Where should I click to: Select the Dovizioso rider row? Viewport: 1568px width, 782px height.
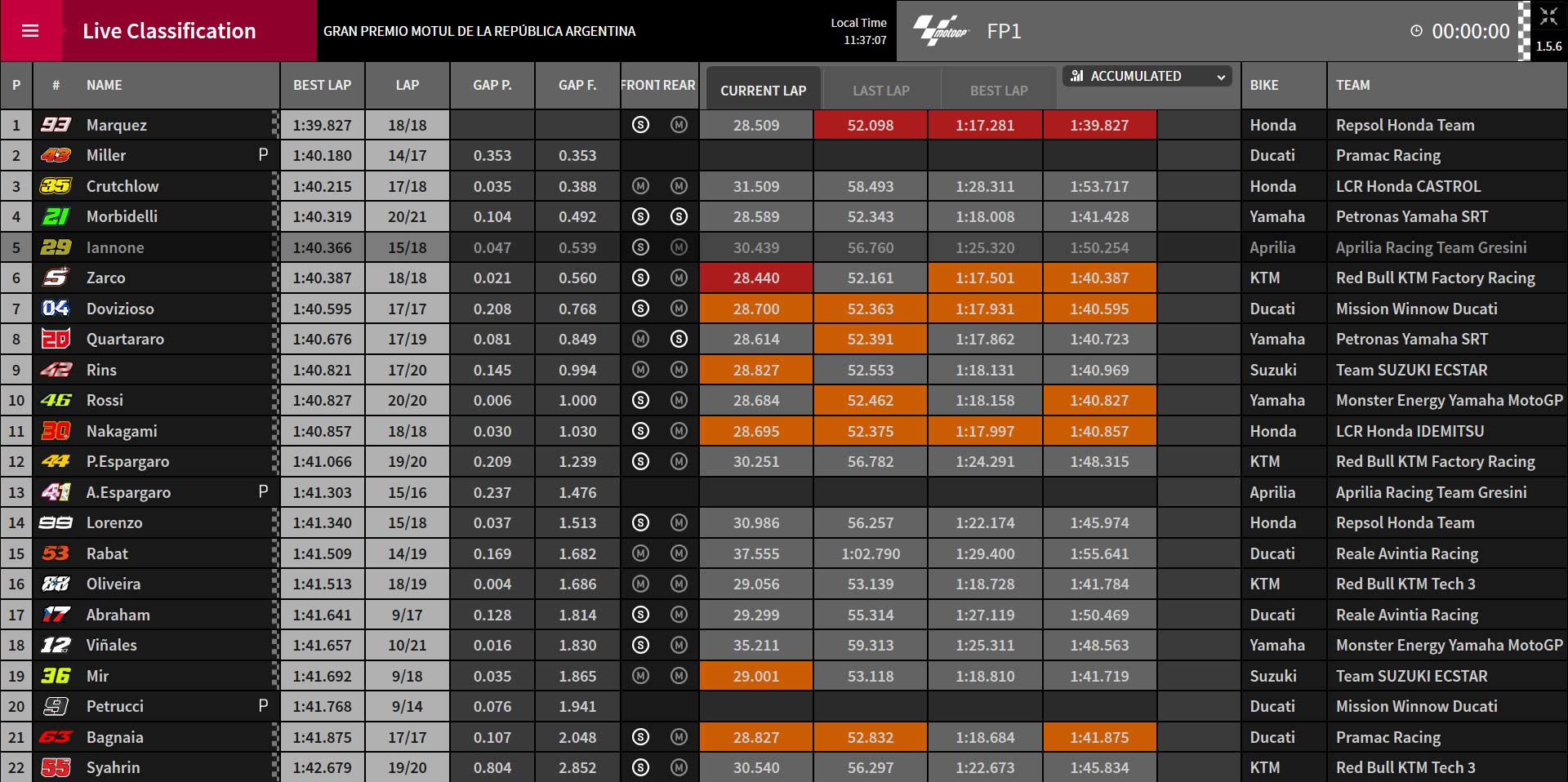pyautogui.click(x=783, y=309)
